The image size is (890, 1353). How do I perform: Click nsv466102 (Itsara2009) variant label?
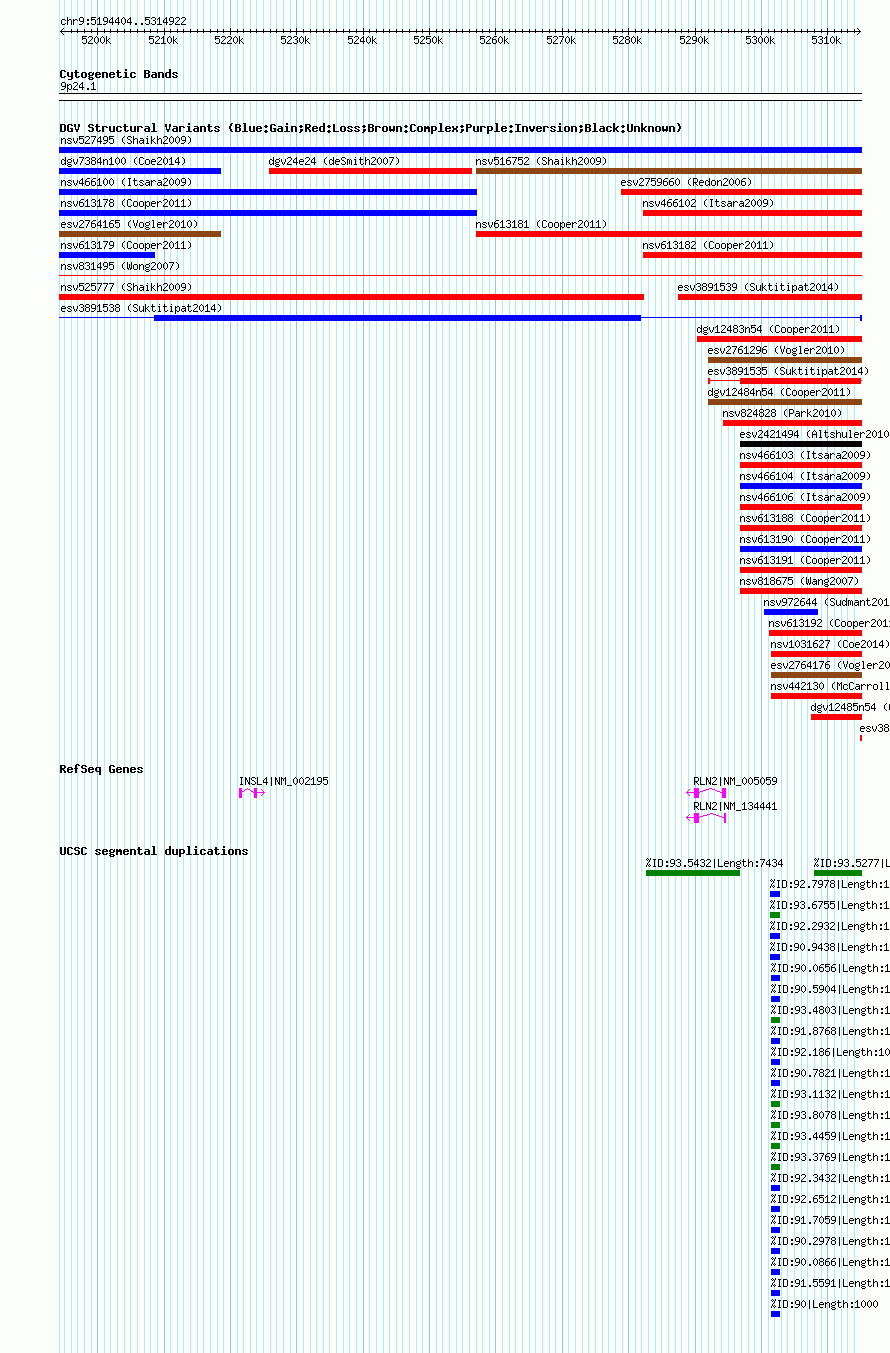tap(709, 203)
